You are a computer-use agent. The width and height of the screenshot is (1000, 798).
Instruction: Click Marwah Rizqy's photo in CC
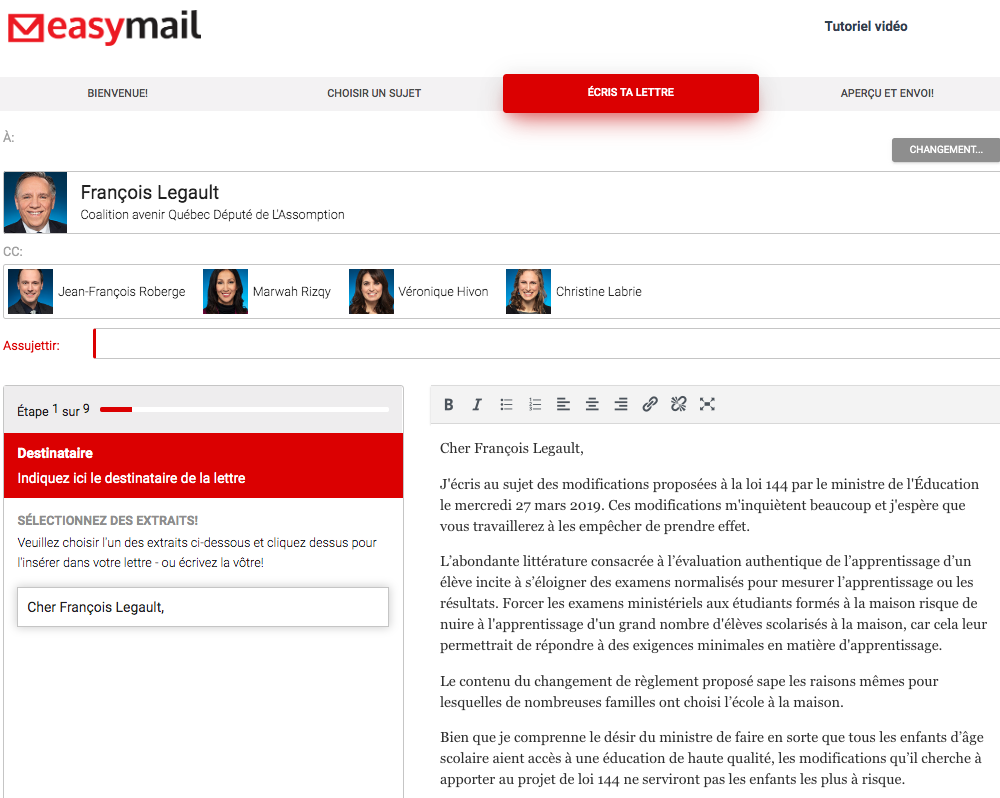point(225,292)
